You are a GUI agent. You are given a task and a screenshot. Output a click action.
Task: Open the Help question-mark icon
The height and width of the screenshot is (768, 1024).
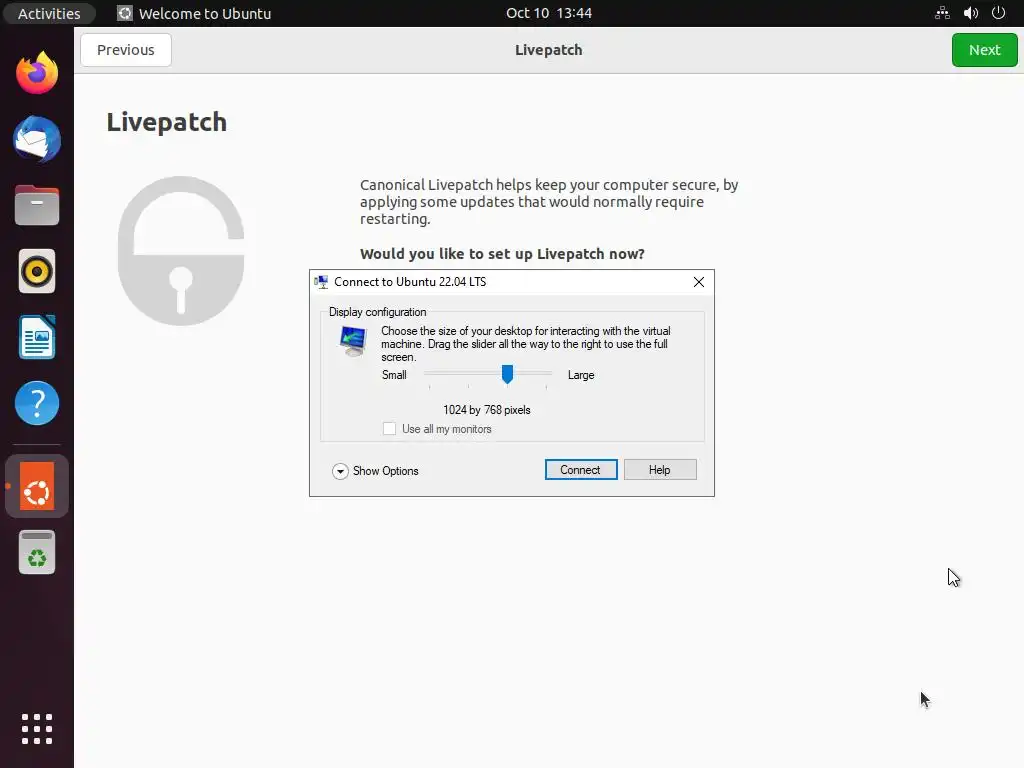[x=37, y=403]
